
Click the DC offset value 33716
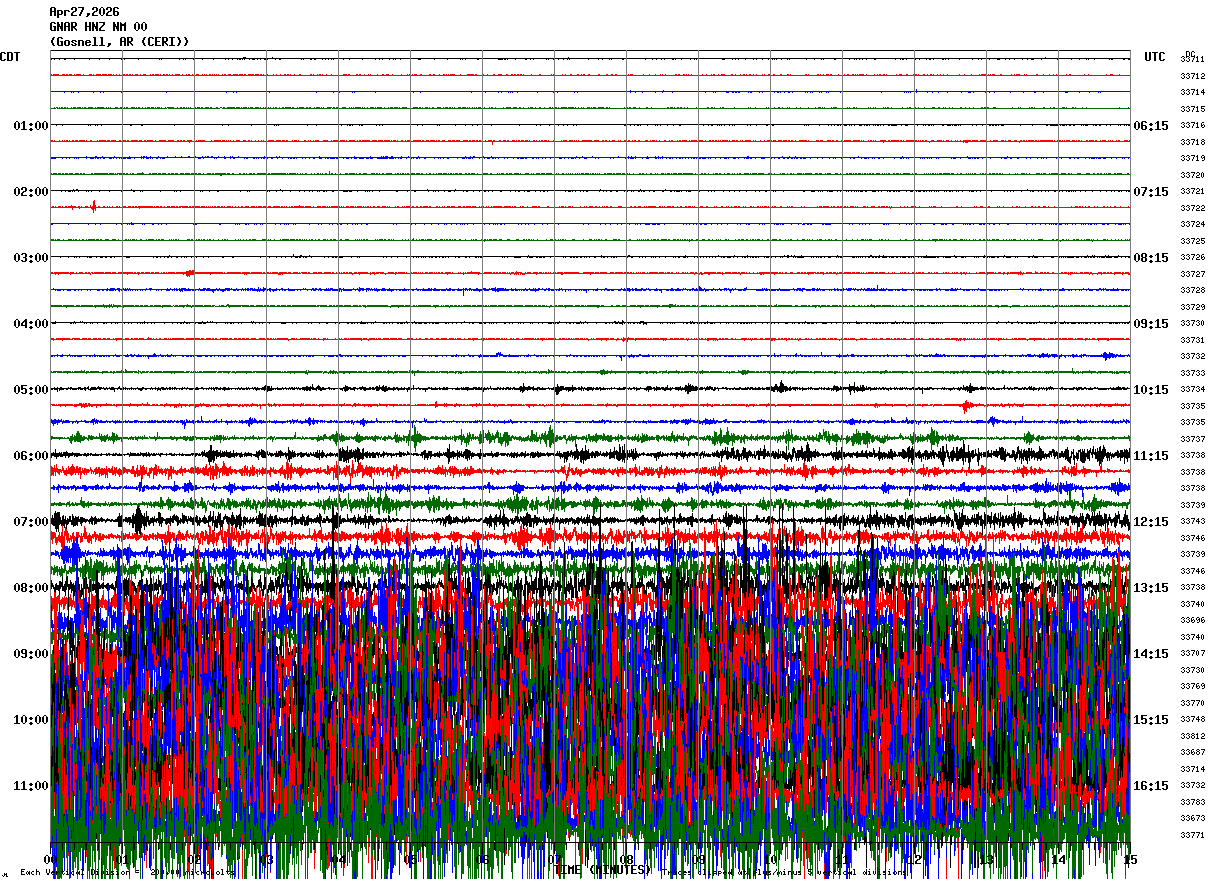click(x=1192, y=126)
